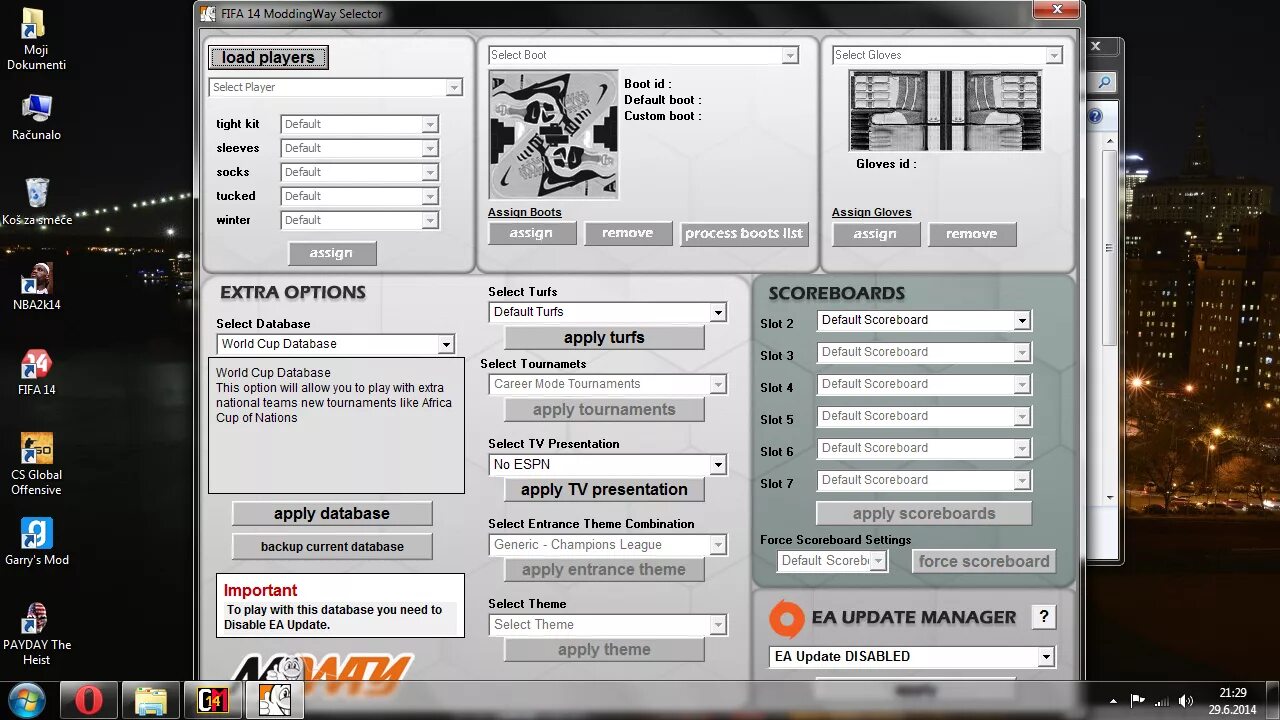
Task: Click remove under Assign Boots
Action: (628, 233)
